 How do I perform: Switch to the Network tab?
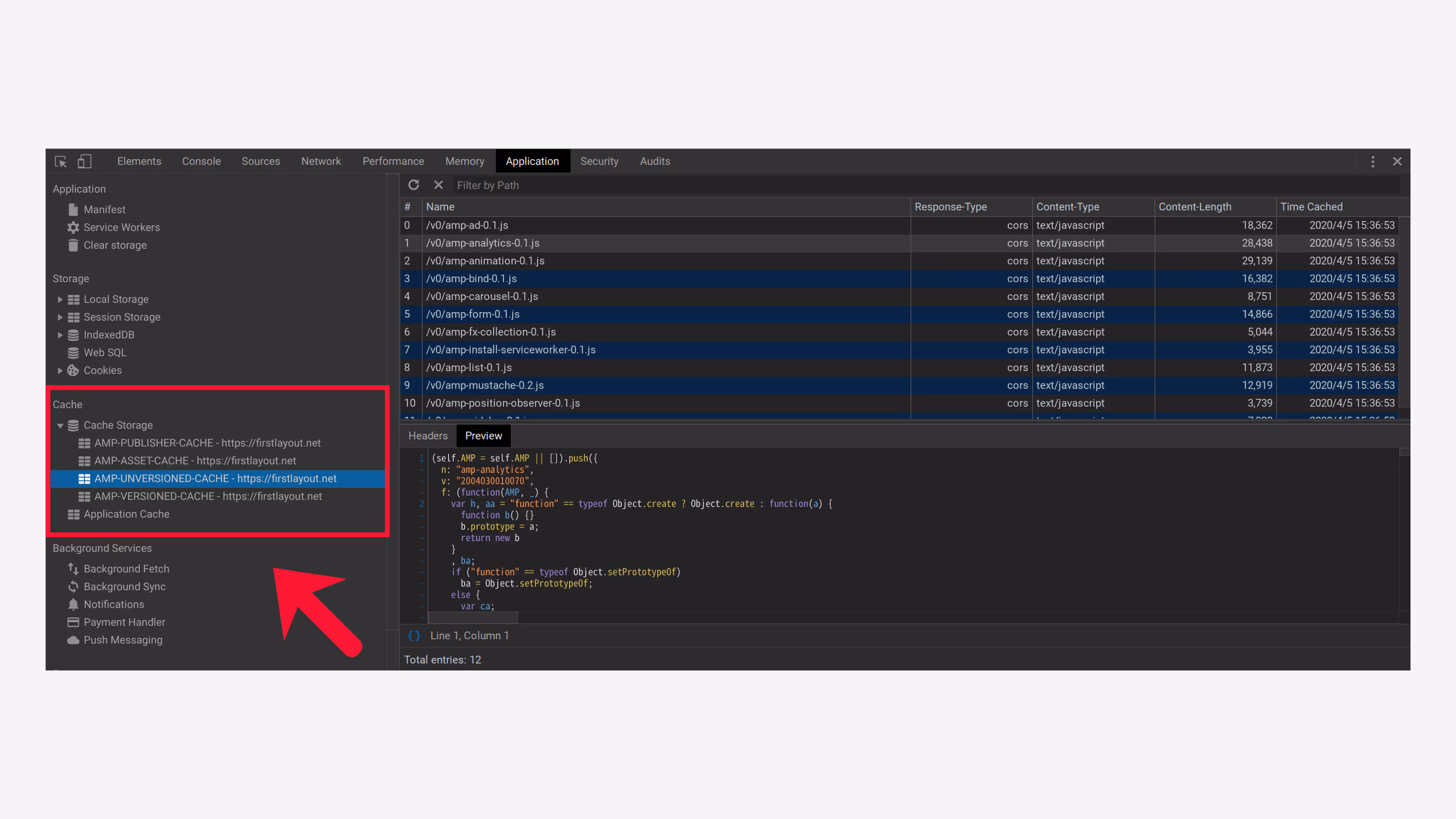point(321,162)
